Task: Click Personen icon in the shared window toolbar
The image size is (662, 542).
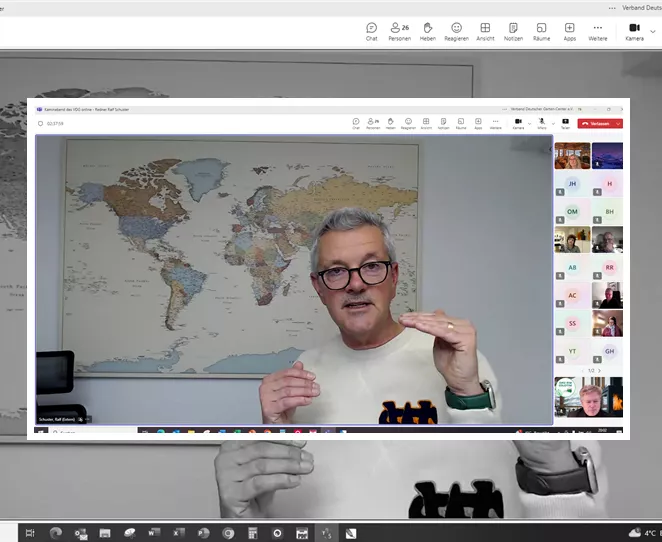Action: tap(373, 123)
